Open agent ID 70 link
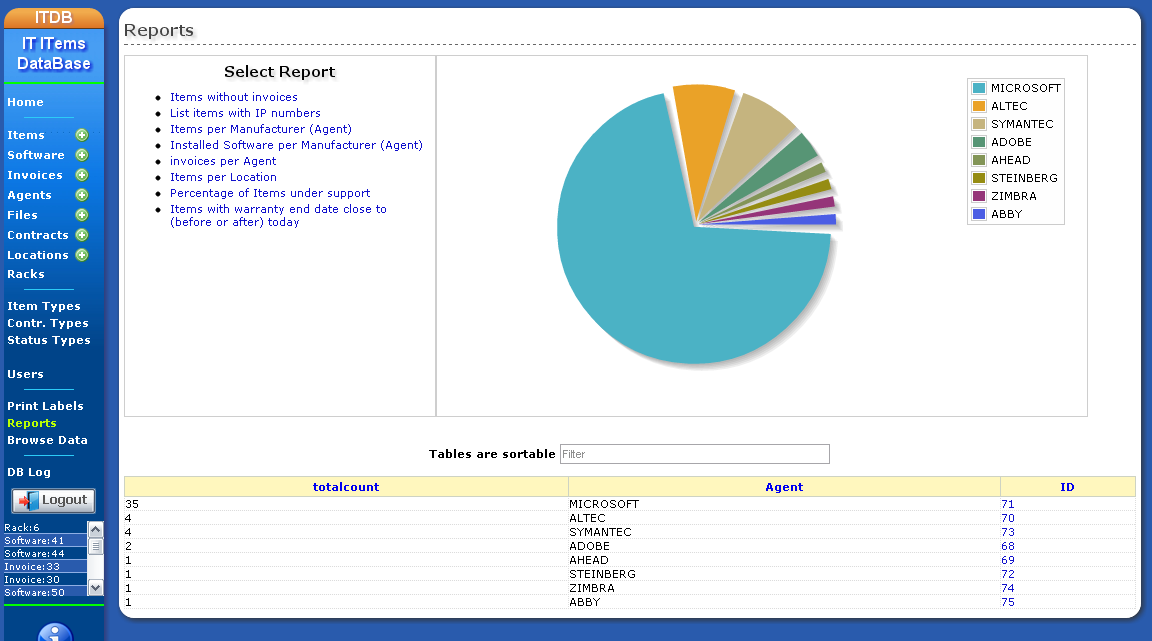This screenshot has width=1152, height=641. (1007, 518)
